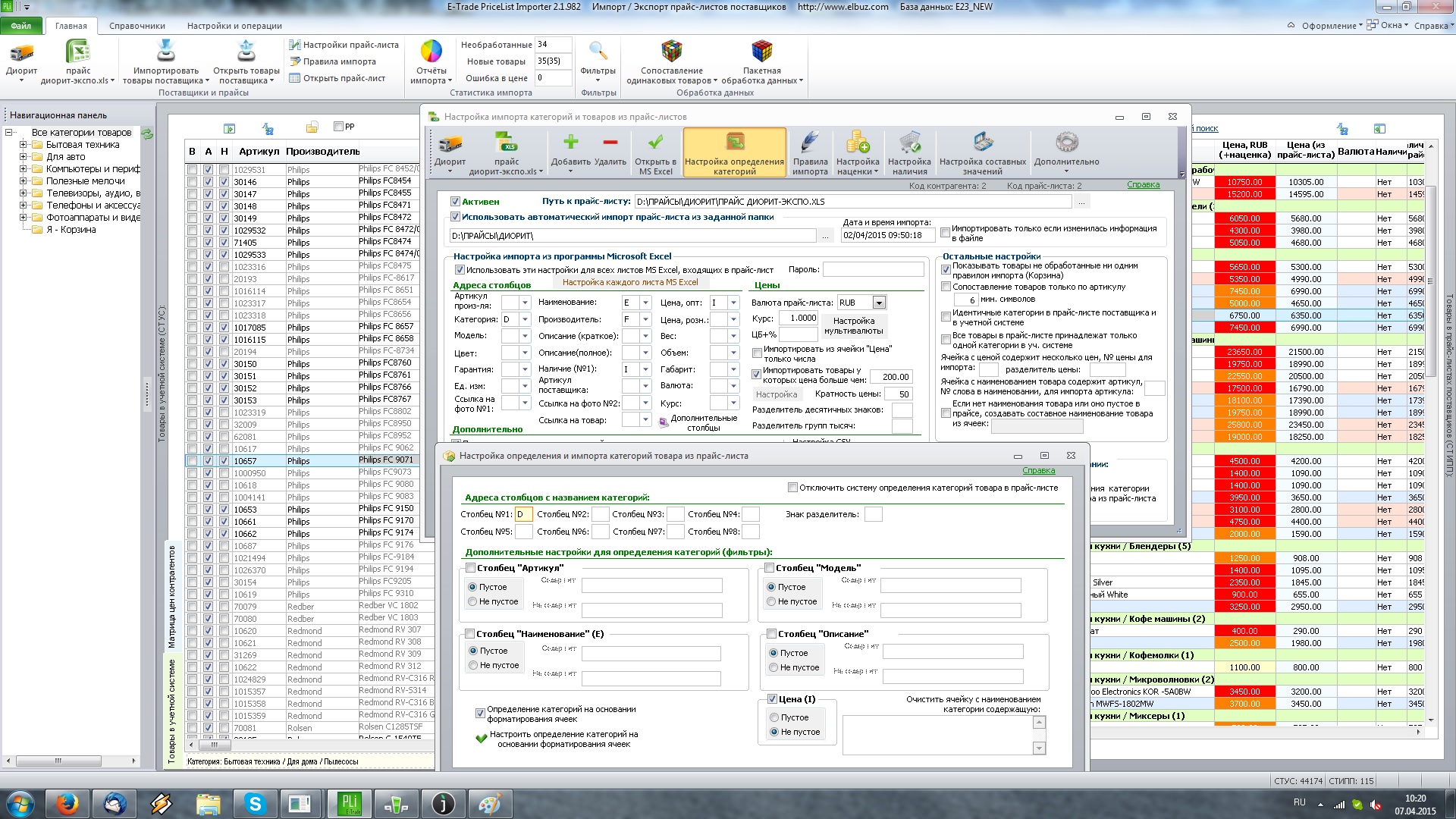Click the Настройка мультивалюты button

click(854, 326)
